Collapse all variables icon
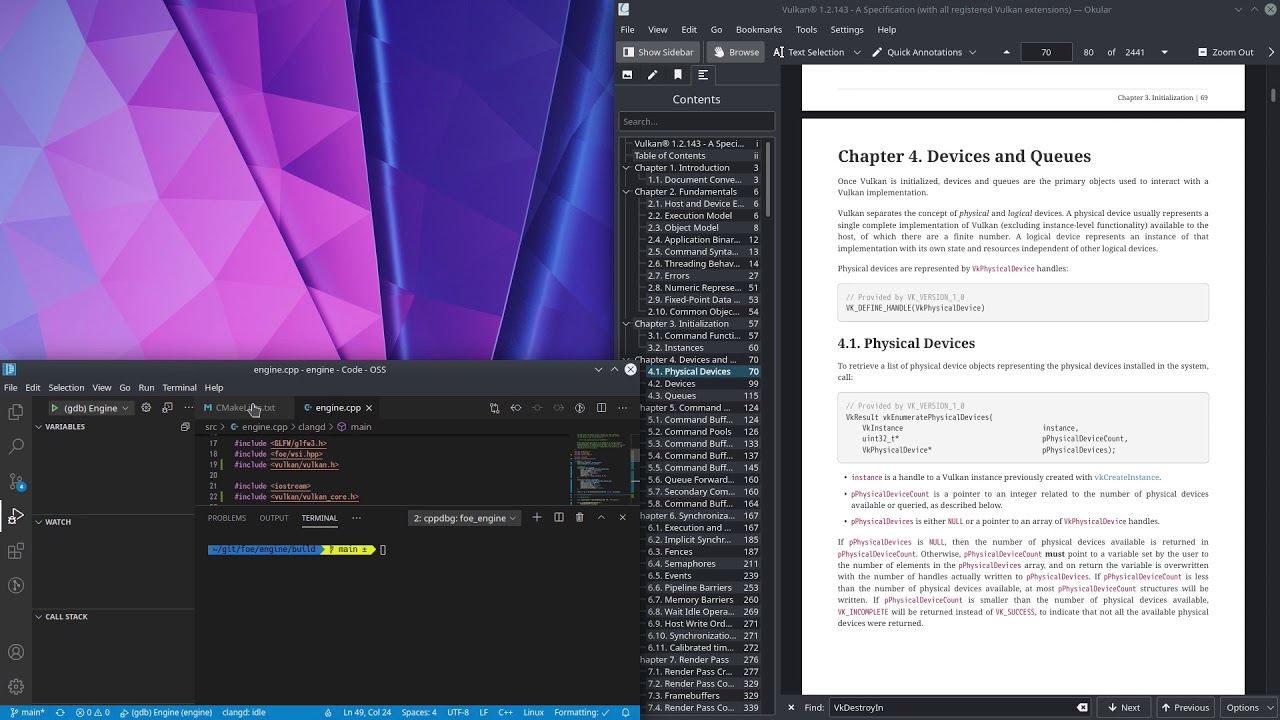The image size is (1280, 720). tap(185, 427)
